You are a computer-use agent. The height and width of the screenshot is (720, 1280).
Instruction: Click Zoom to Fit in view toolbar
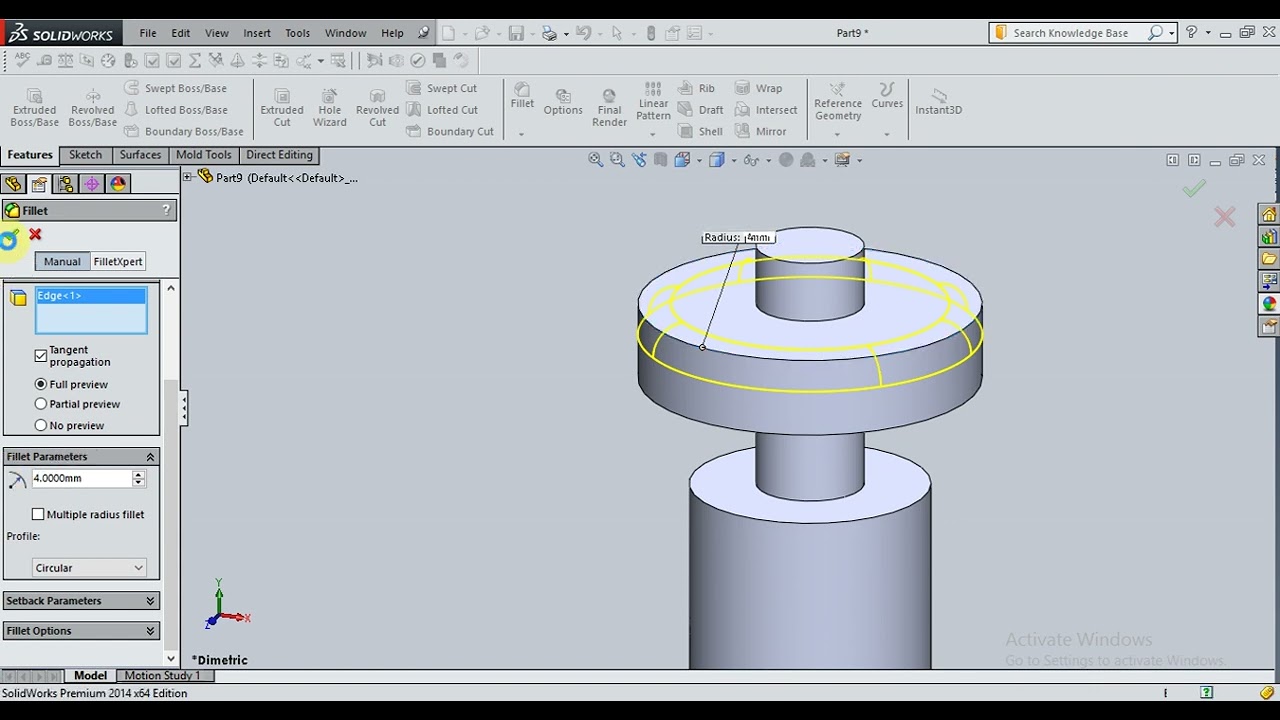(596, 160)
